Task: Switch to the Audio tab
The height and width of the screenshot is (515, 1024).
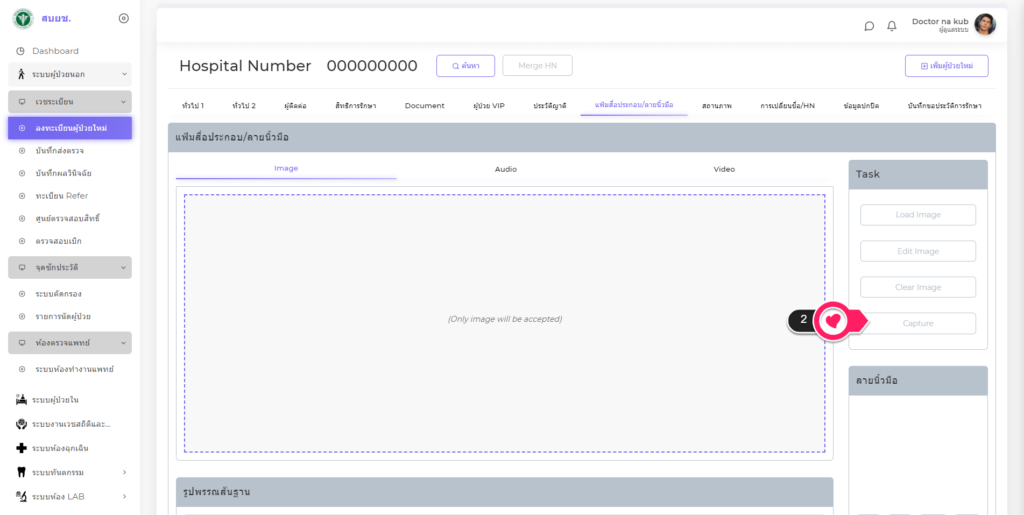Action: click(x=505, y=169)
